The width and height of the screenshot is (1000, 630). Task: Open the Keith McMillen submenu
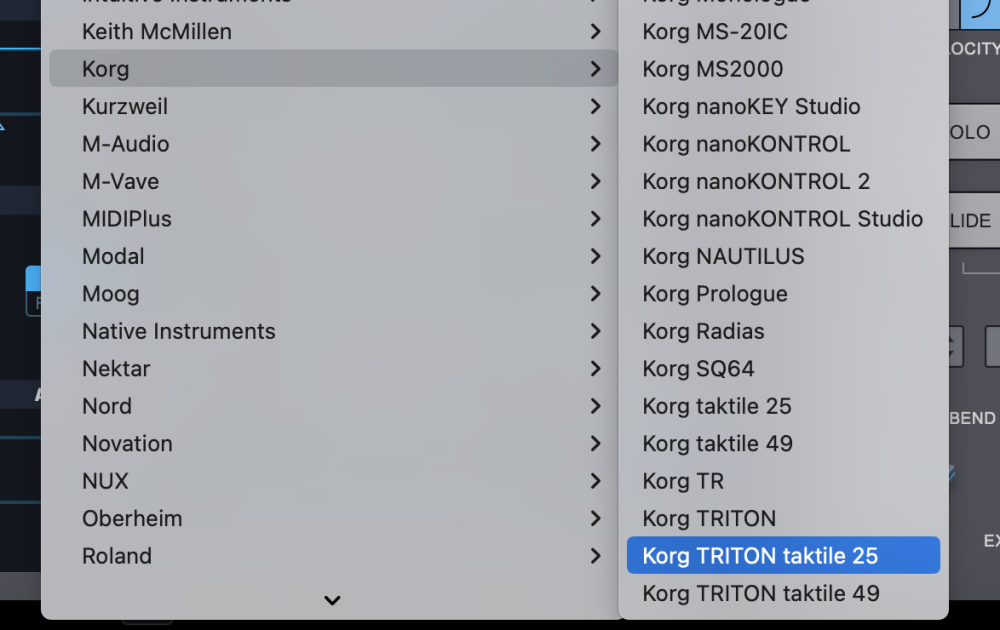tap(157, 32)
